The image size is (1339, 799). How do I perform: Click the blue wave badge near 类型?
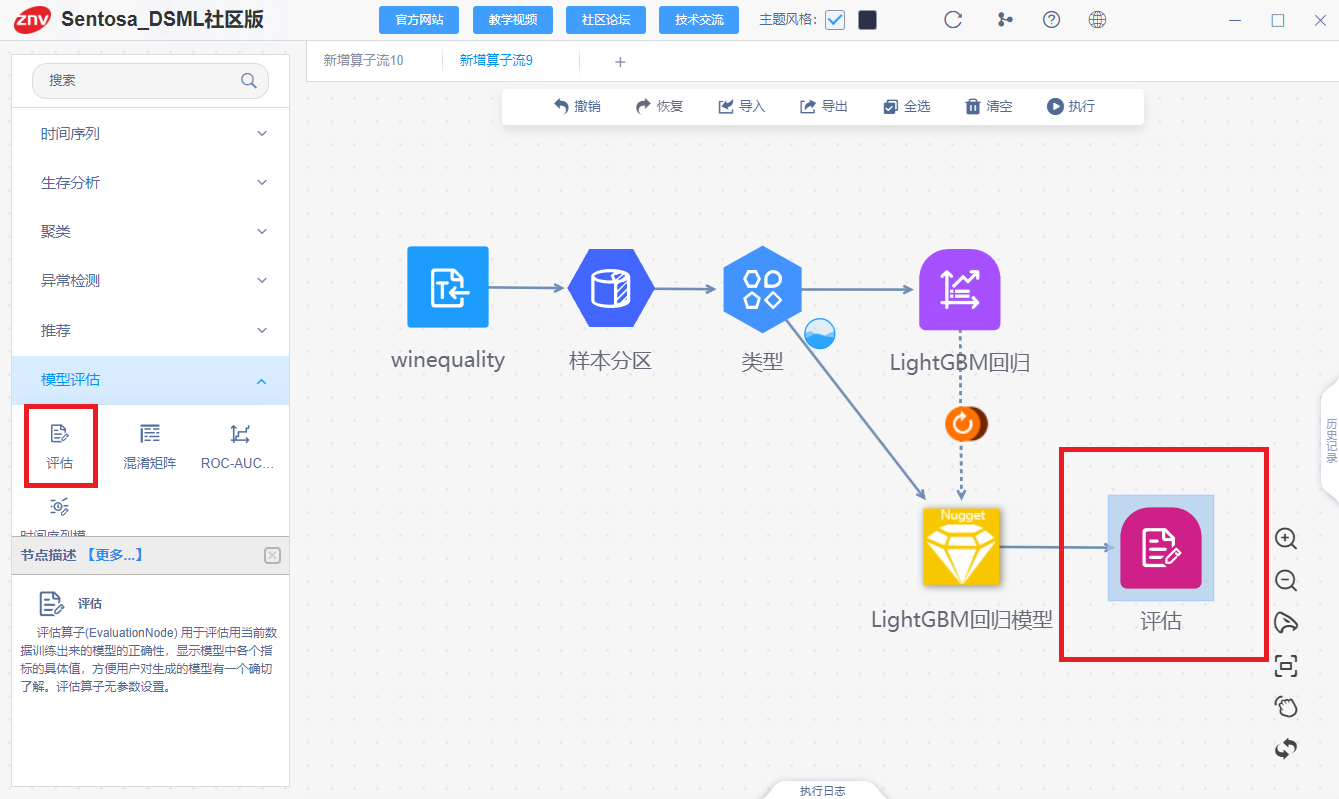[820, 334]
